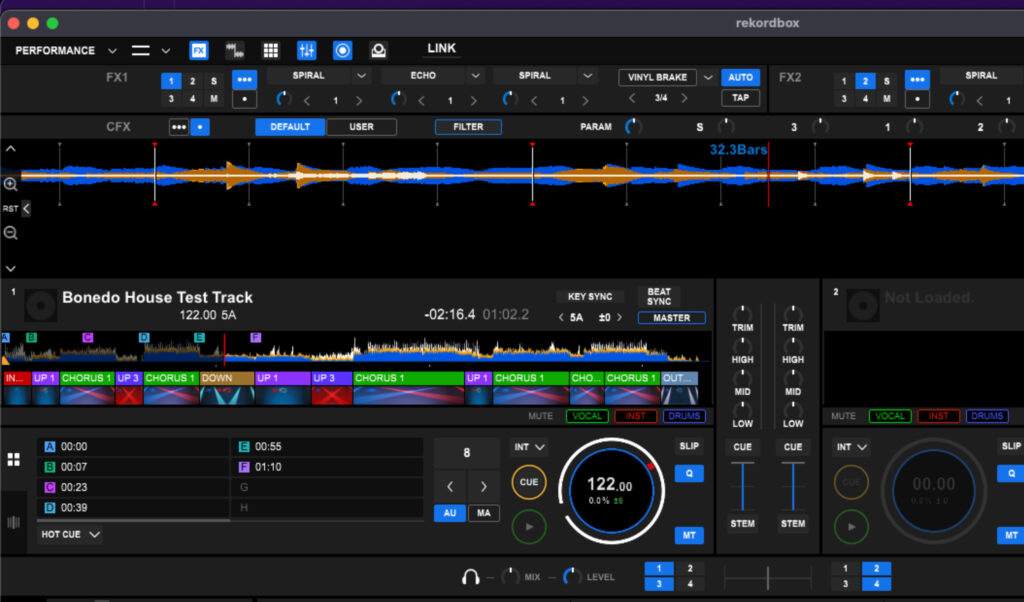Zoom in the waveform with the magnifier plus
Screen dimensions: 1024x602
(x=10, y=185)
